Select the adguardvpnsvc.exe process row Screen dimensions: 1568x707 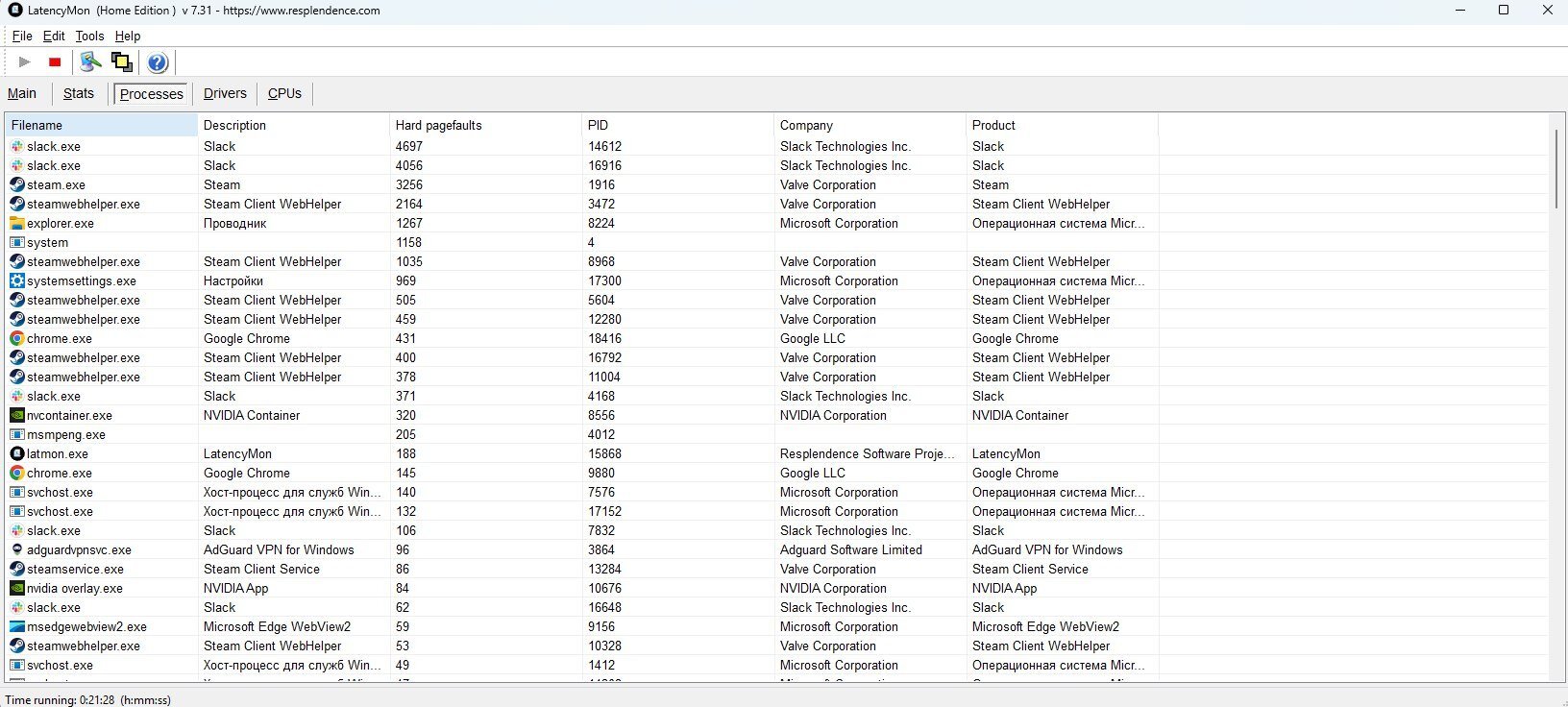(x=79, y=549)
